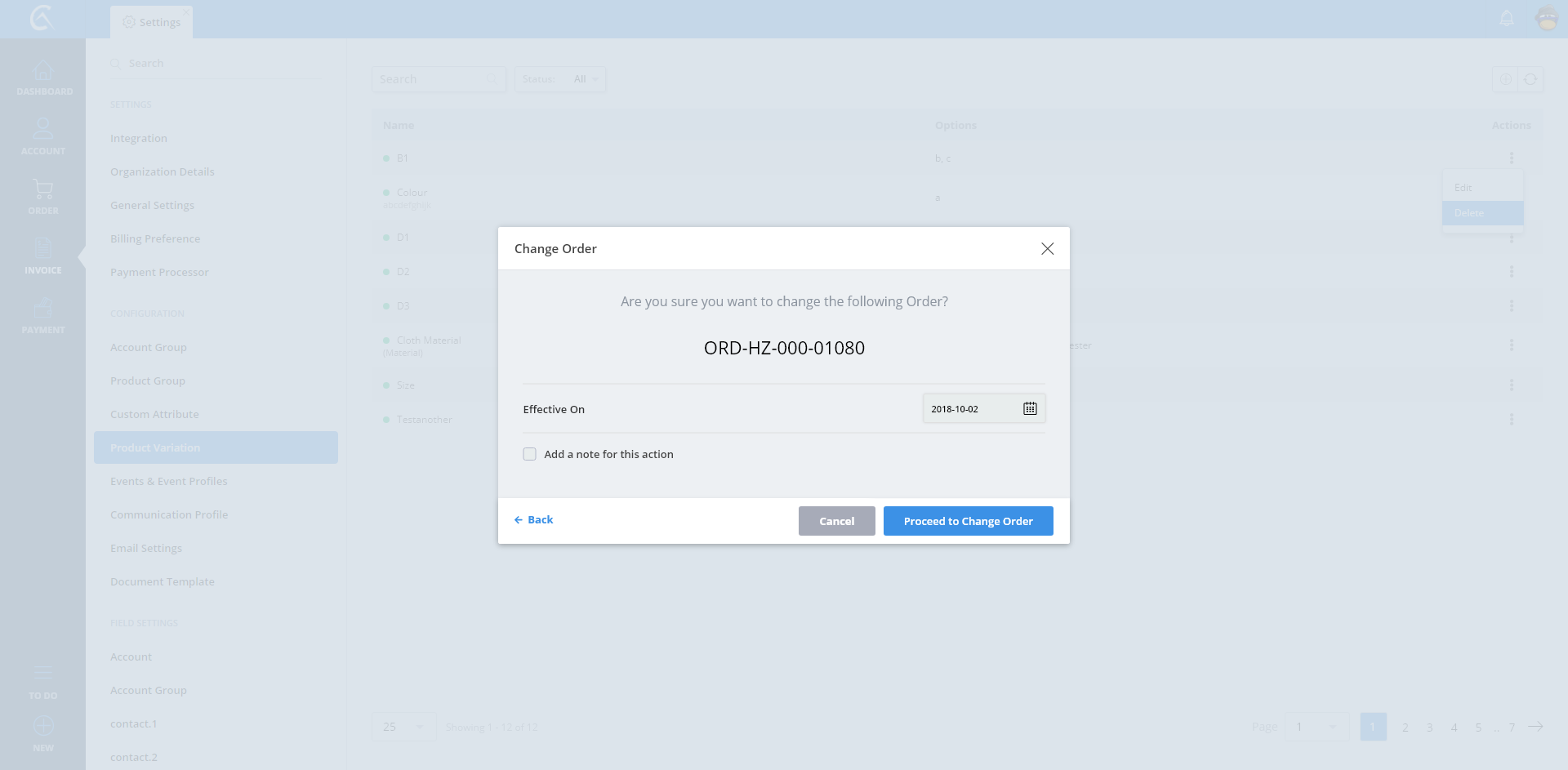
Task: Click Proceed to Change Order button
Action: 968,521
